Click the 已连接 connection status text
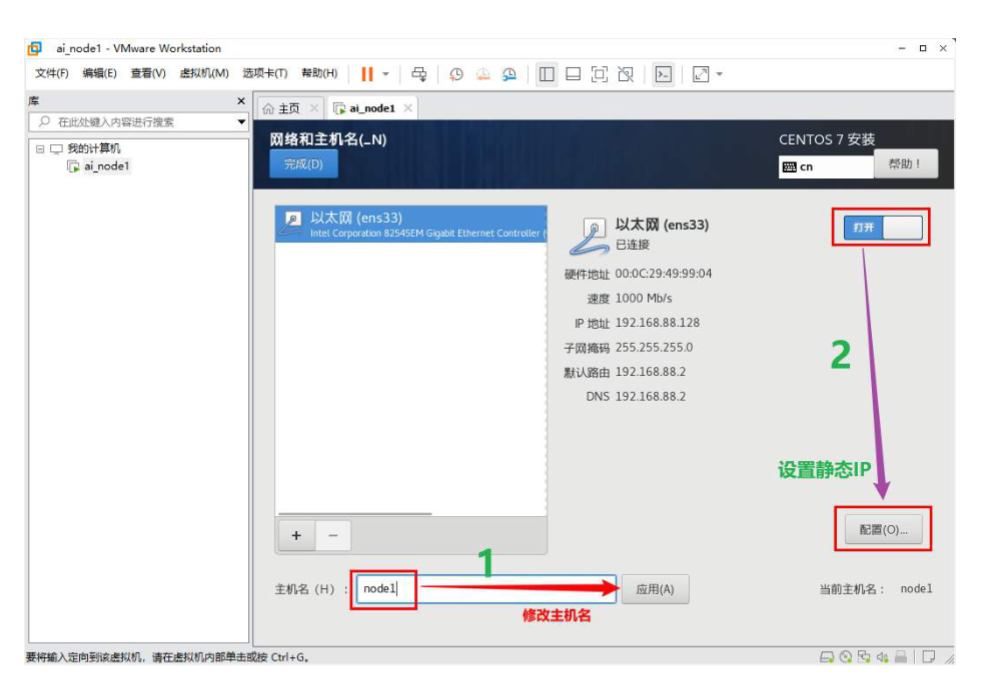Viewport: 986px width, 677px height. (632, 245)
